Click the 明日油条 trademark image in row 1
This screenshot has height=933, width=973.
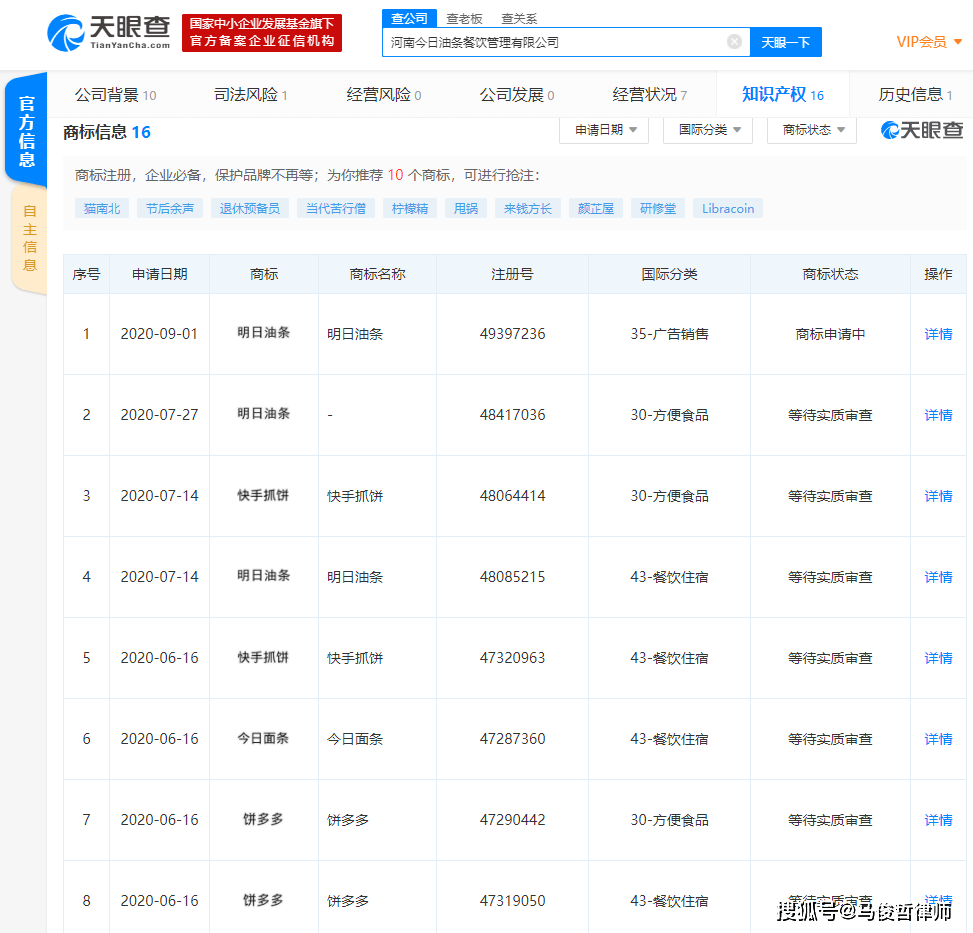coord(264,333)
